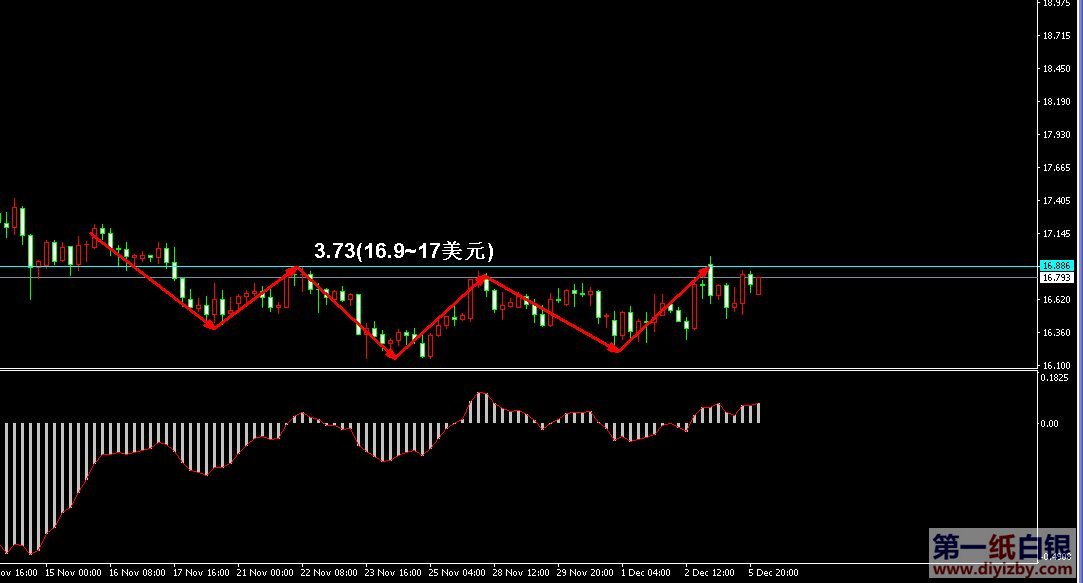Click the 0.1825 indicator scale label
Viewport: 1083px width, 583px height.
[1054, 378]
